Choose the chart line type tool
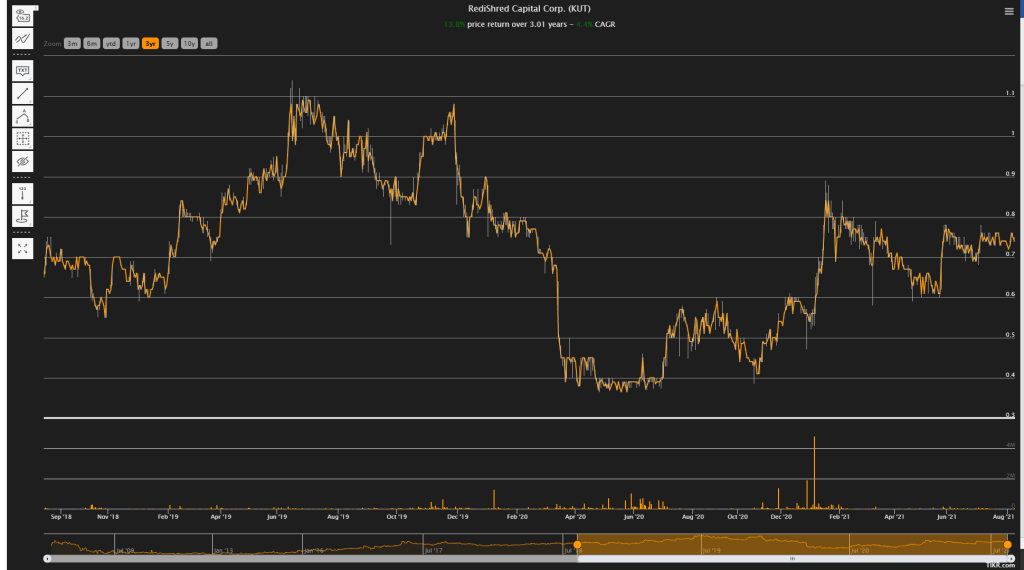The width and height of the screenshot is (1024, 570). [x=22, y=39]
